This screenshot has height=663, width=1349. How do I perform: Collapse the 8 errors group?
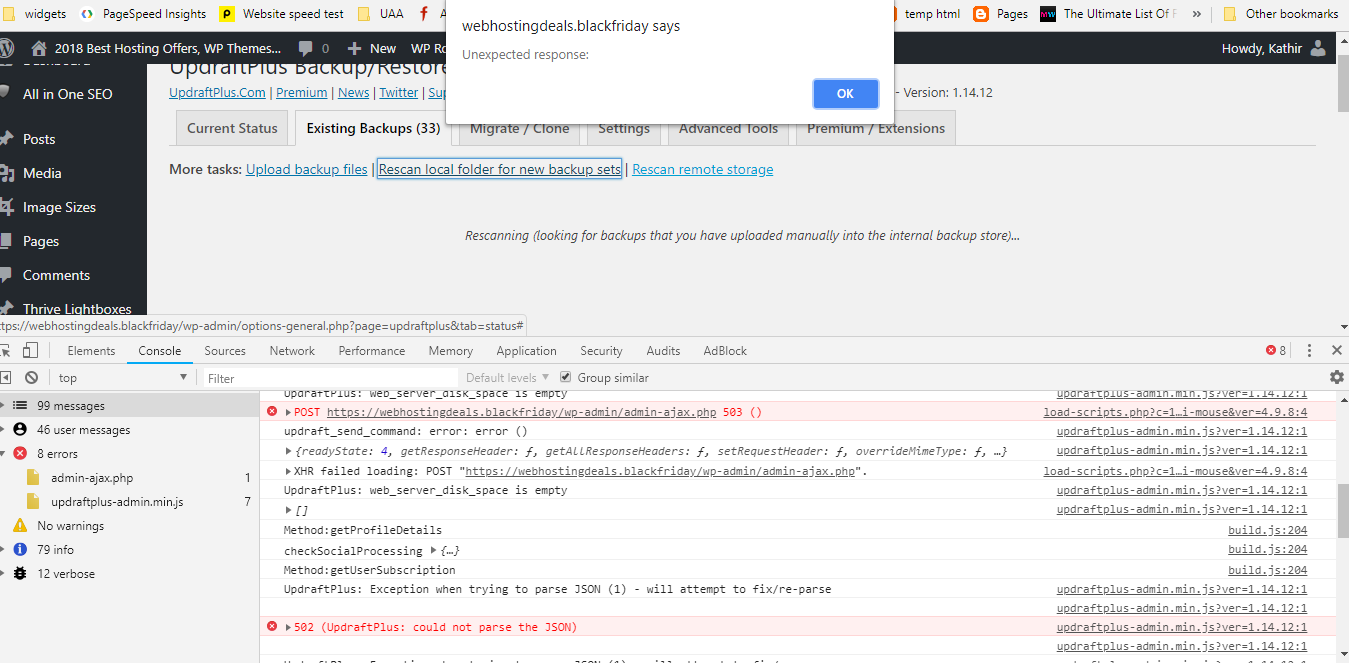point(5,454)
